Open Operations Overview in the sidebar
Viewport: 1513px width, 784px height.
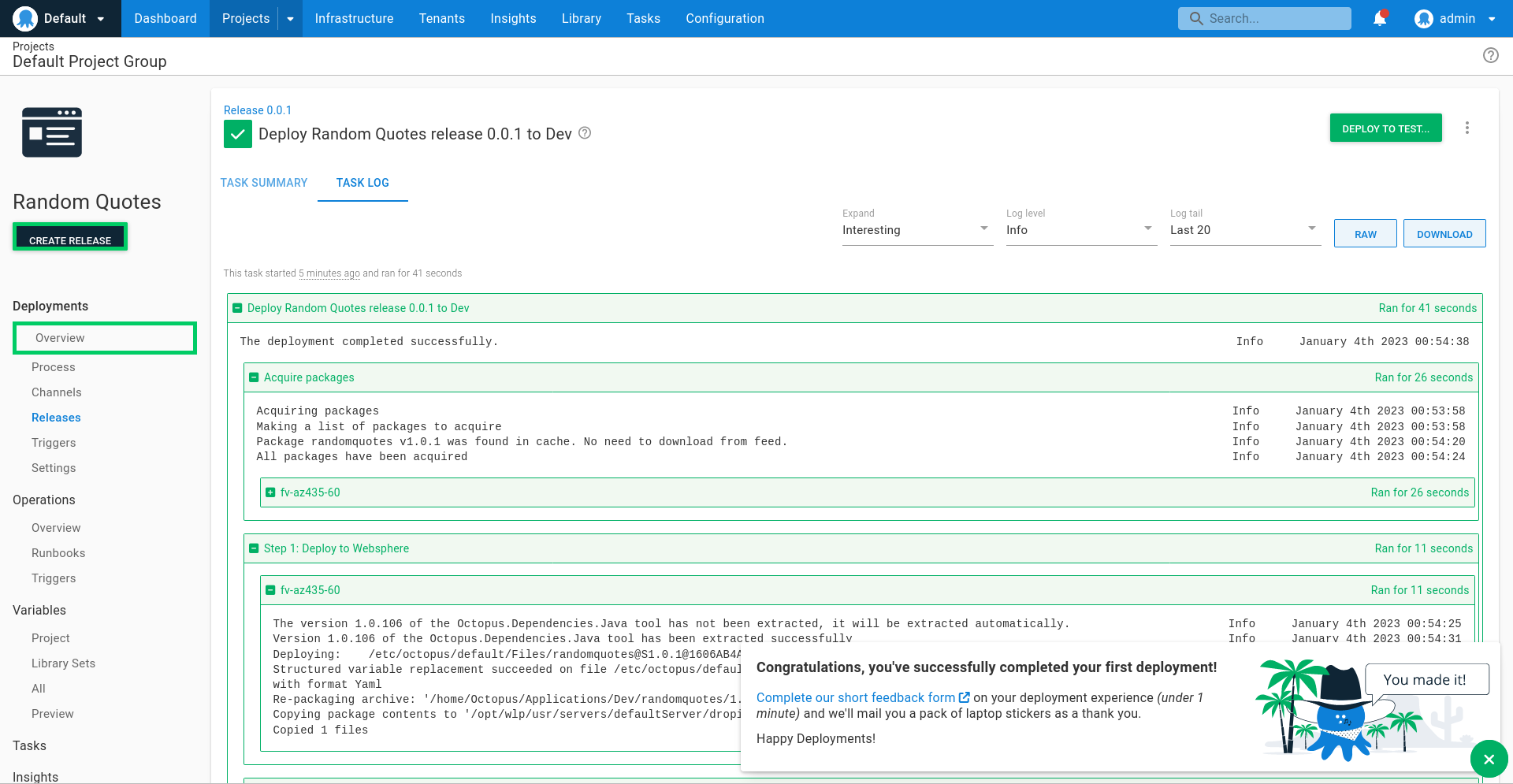tap(56, 528)
